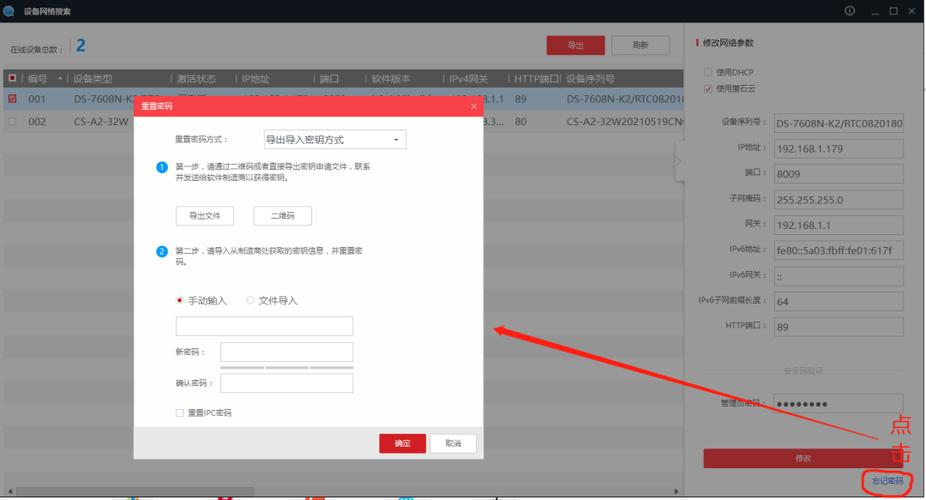Click the 端口 field showing 8009
The height and width of the screenshot is (500, 926).
839,174
